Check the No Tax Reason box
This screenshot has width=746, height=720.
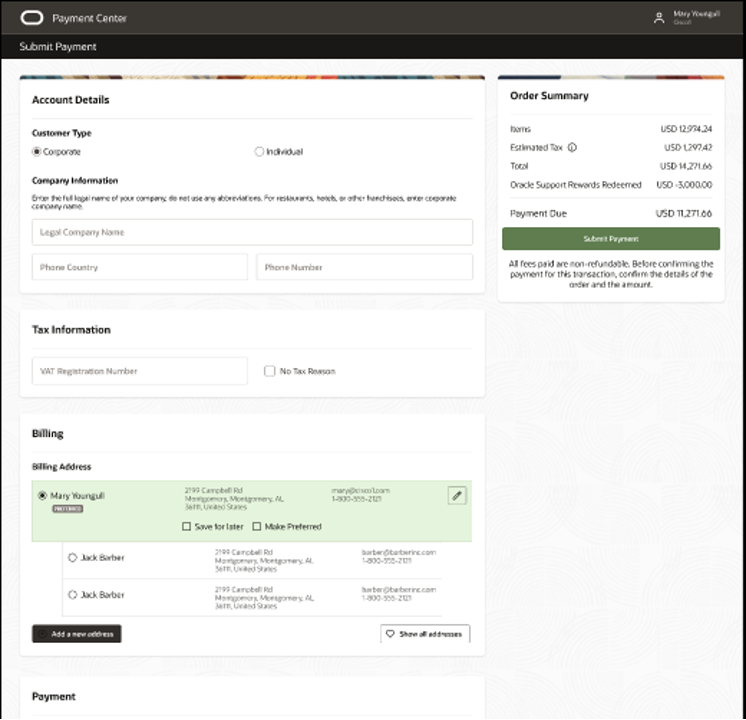269,371
